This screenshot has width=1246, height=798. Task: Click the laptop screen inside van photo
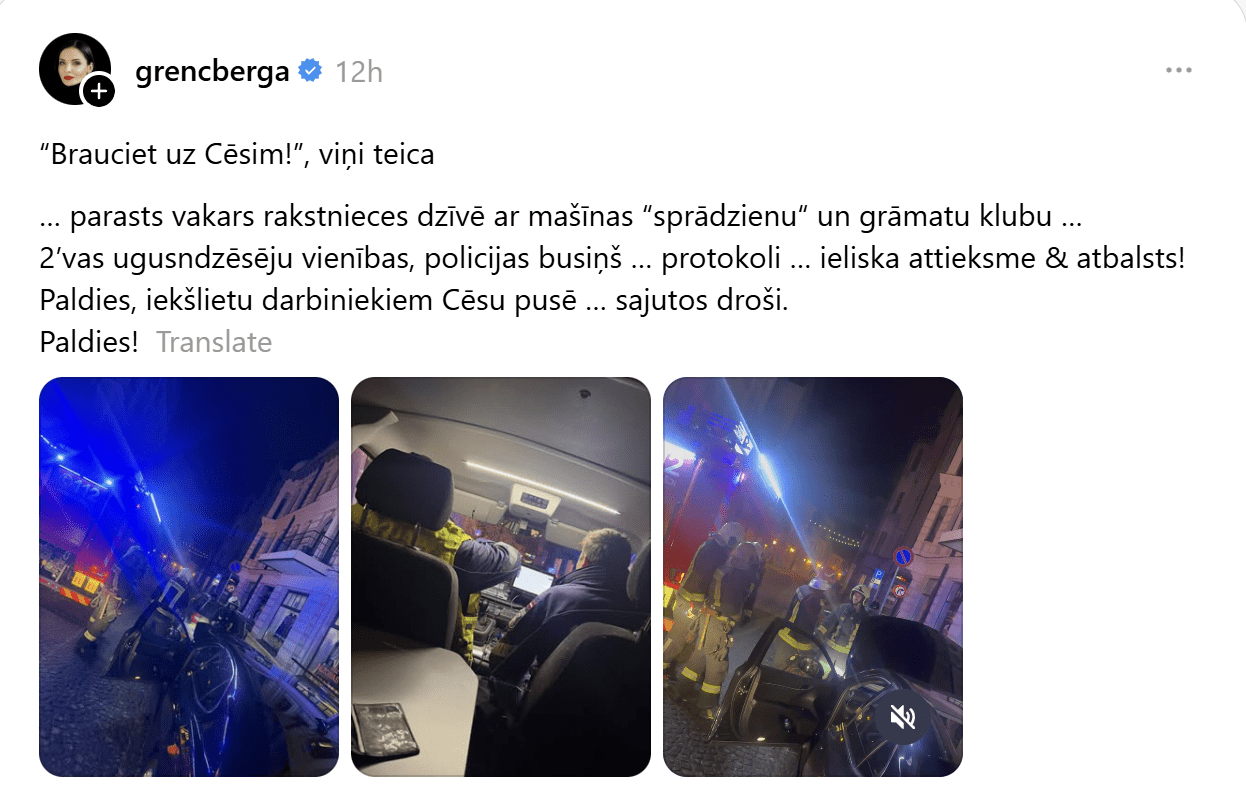pyautogui.click(x=531, y=582)
